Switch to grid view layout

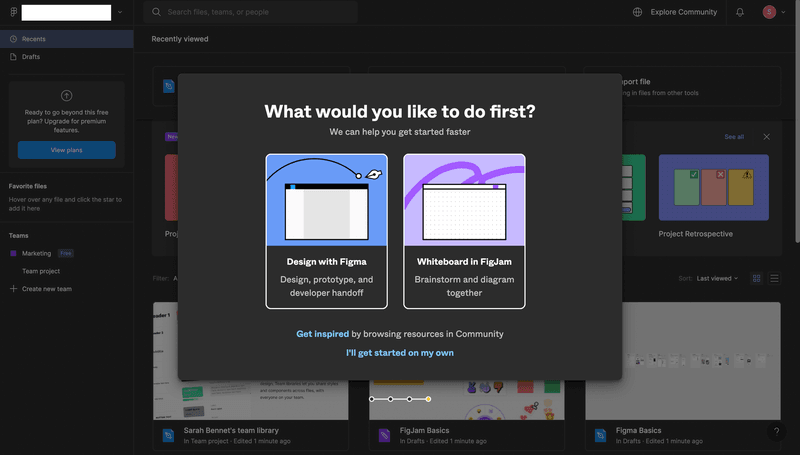pyautogui.click(x=757, y=278)
